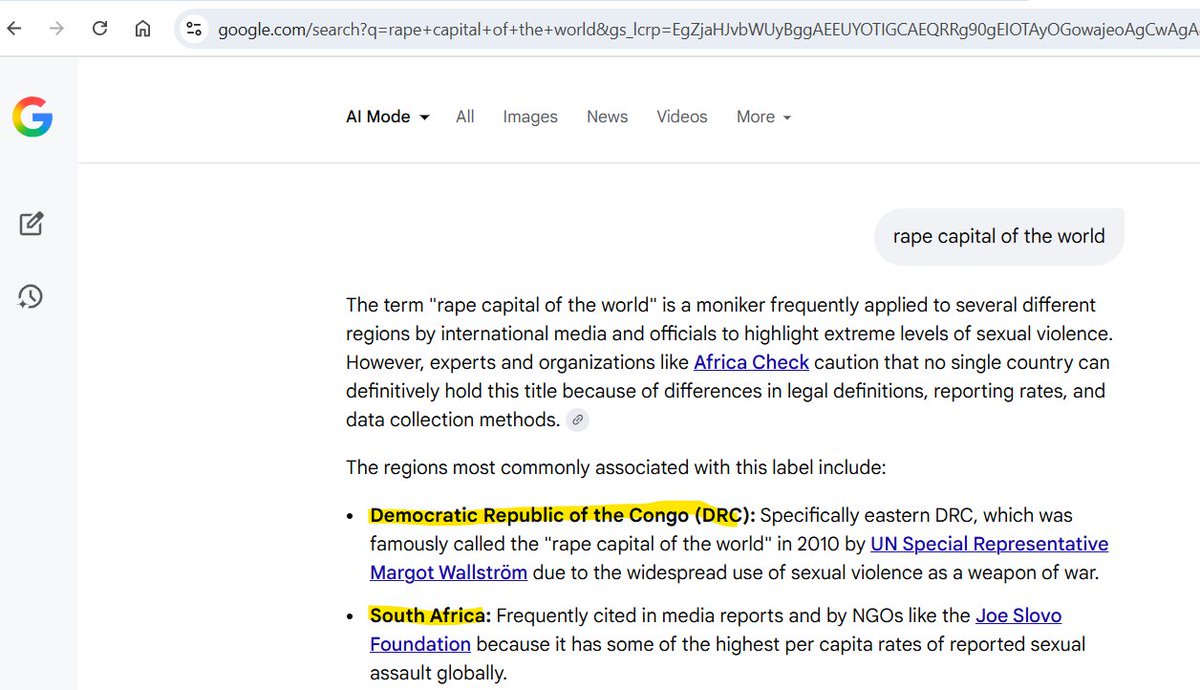Select the 'South Africa:' bold heading
1200x690 pixels.
[x=430, y=615]
